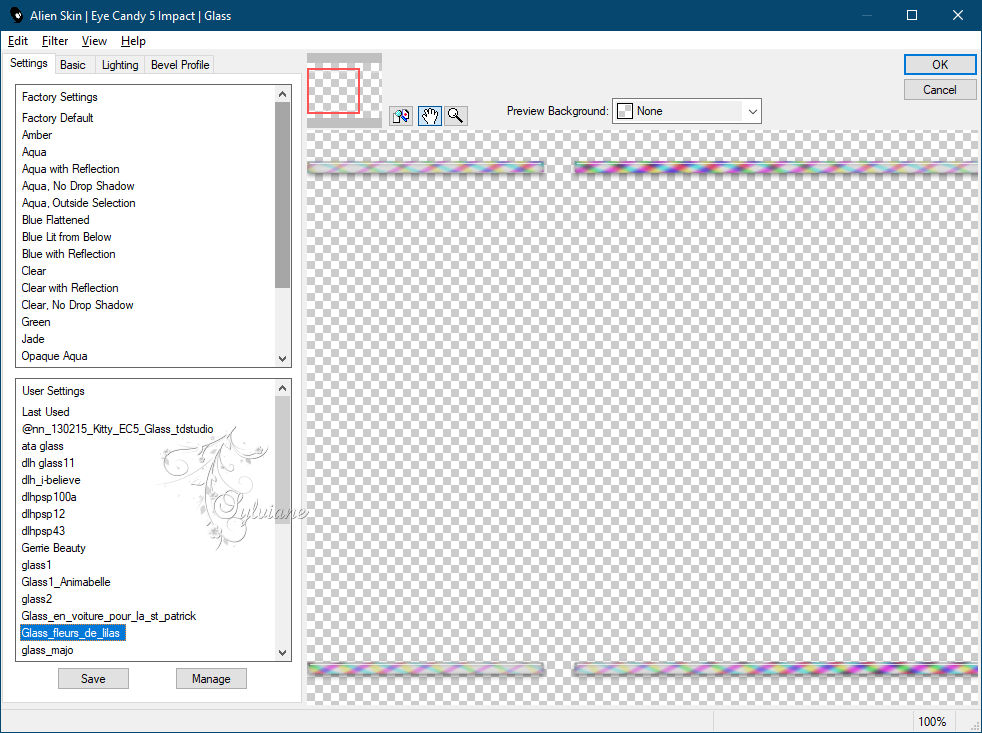Select the Jade preset

pyautogui.click(x=33, y=339)
